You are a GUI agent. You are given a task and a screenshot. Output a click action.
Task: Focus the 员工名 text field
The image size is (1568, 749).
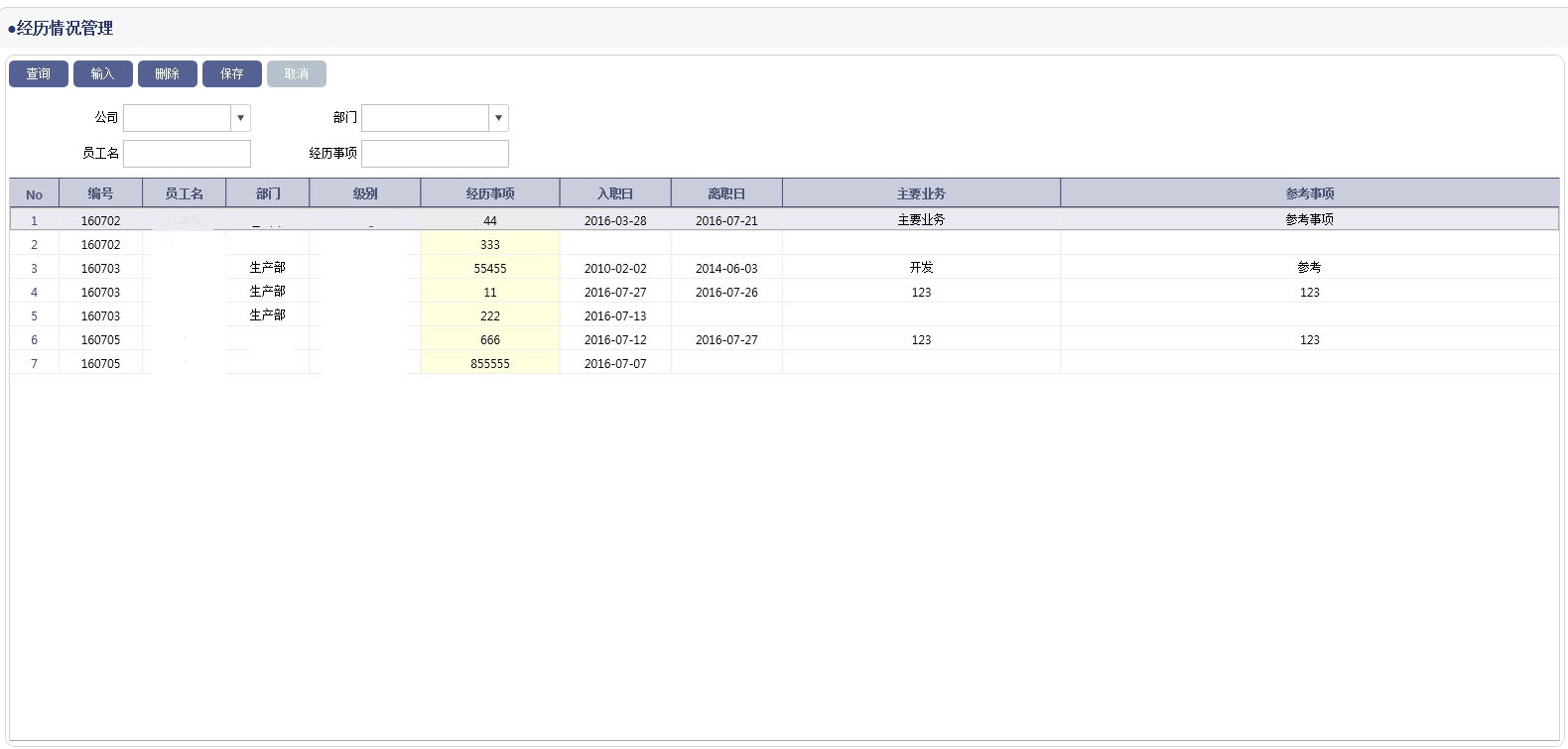[x=187, y=154]
